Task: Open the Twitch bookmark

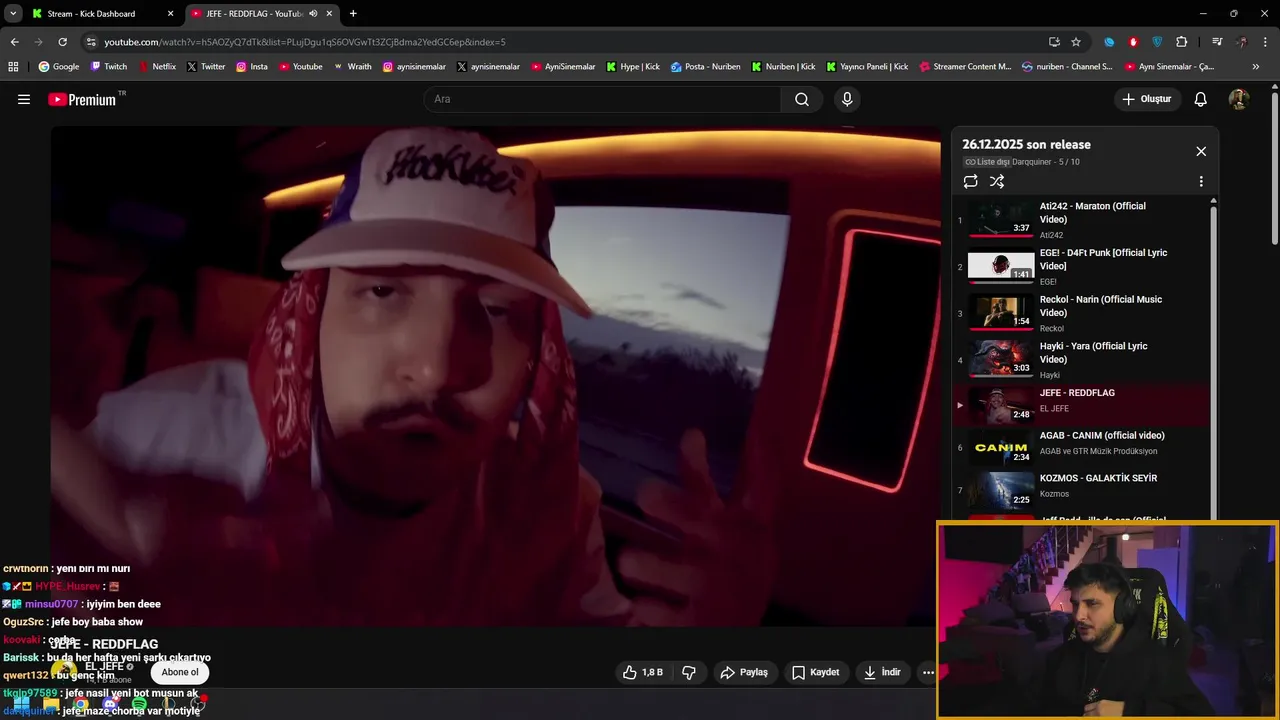Action: pos(109,67)
